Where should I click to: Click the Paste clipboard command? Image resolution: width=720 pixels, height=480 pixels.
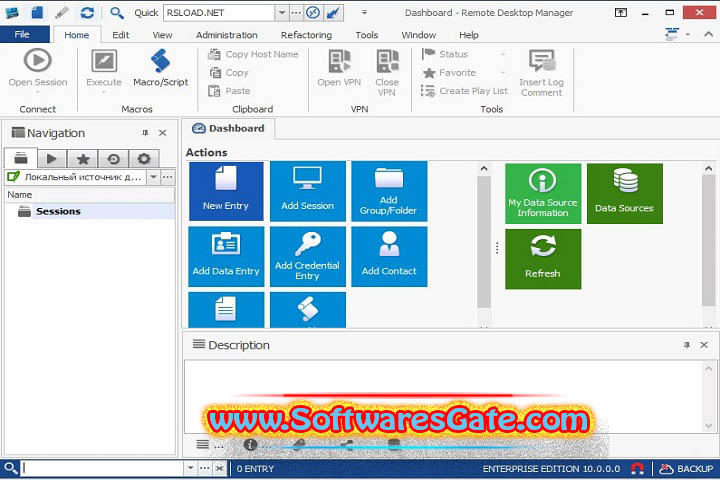[x=229, y=91]
